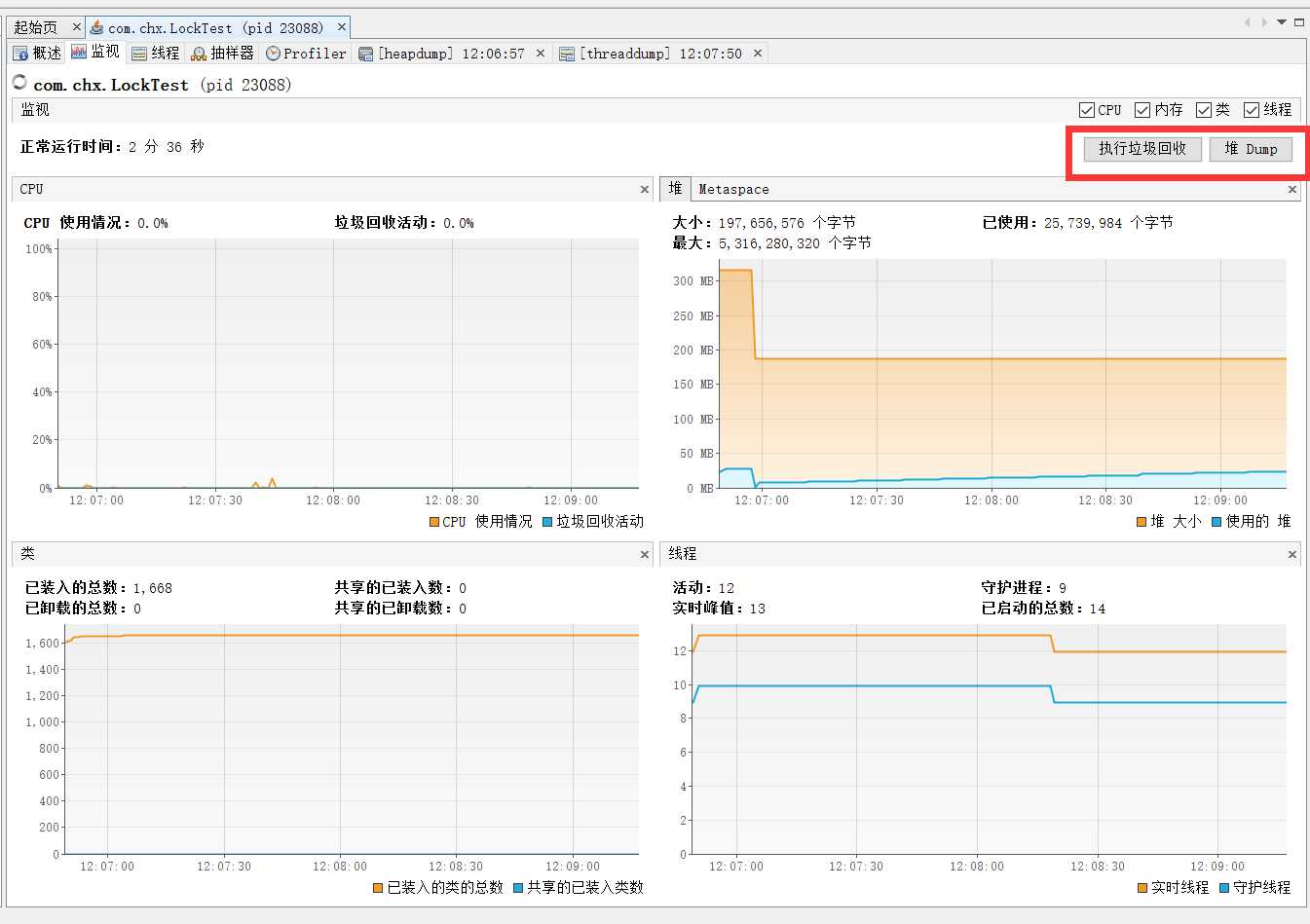Select the Metaspace tab
Screen dimensions: 1310x924
point(733,190)
